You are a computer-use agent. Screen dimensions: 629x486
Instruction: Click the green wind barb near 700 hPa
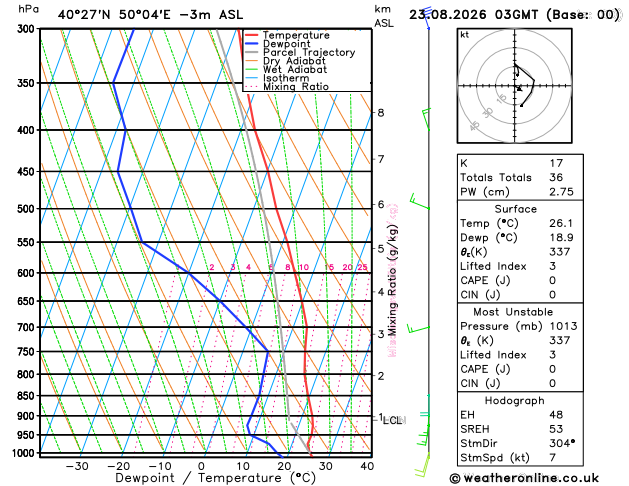point(418,328)
